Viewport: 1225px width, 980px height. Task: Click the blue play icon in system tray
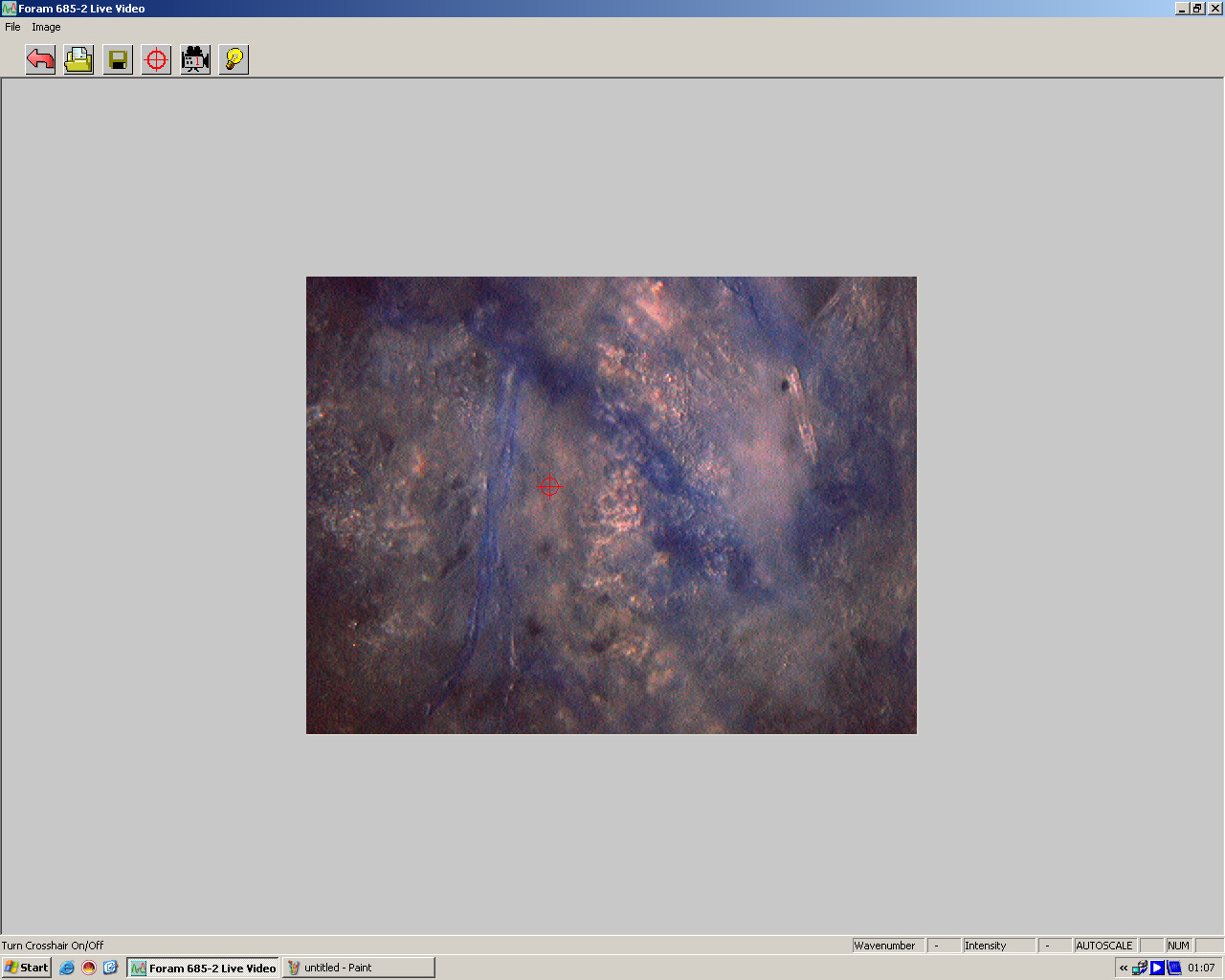pyautogui.click(x=1157, y=968)
